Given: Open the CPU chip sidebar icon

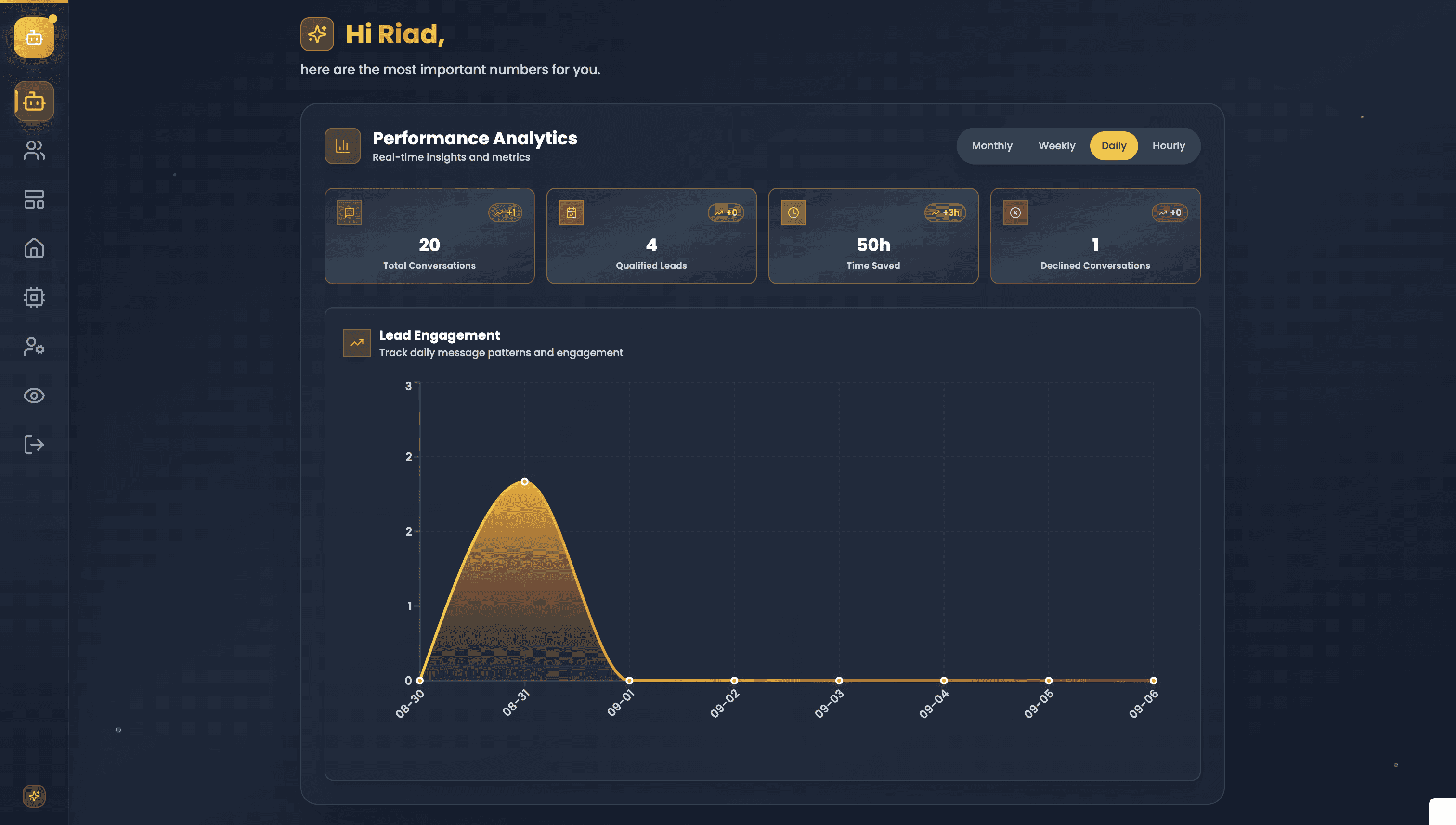Looking at the screenshot, I should click(x=34, y=297).
